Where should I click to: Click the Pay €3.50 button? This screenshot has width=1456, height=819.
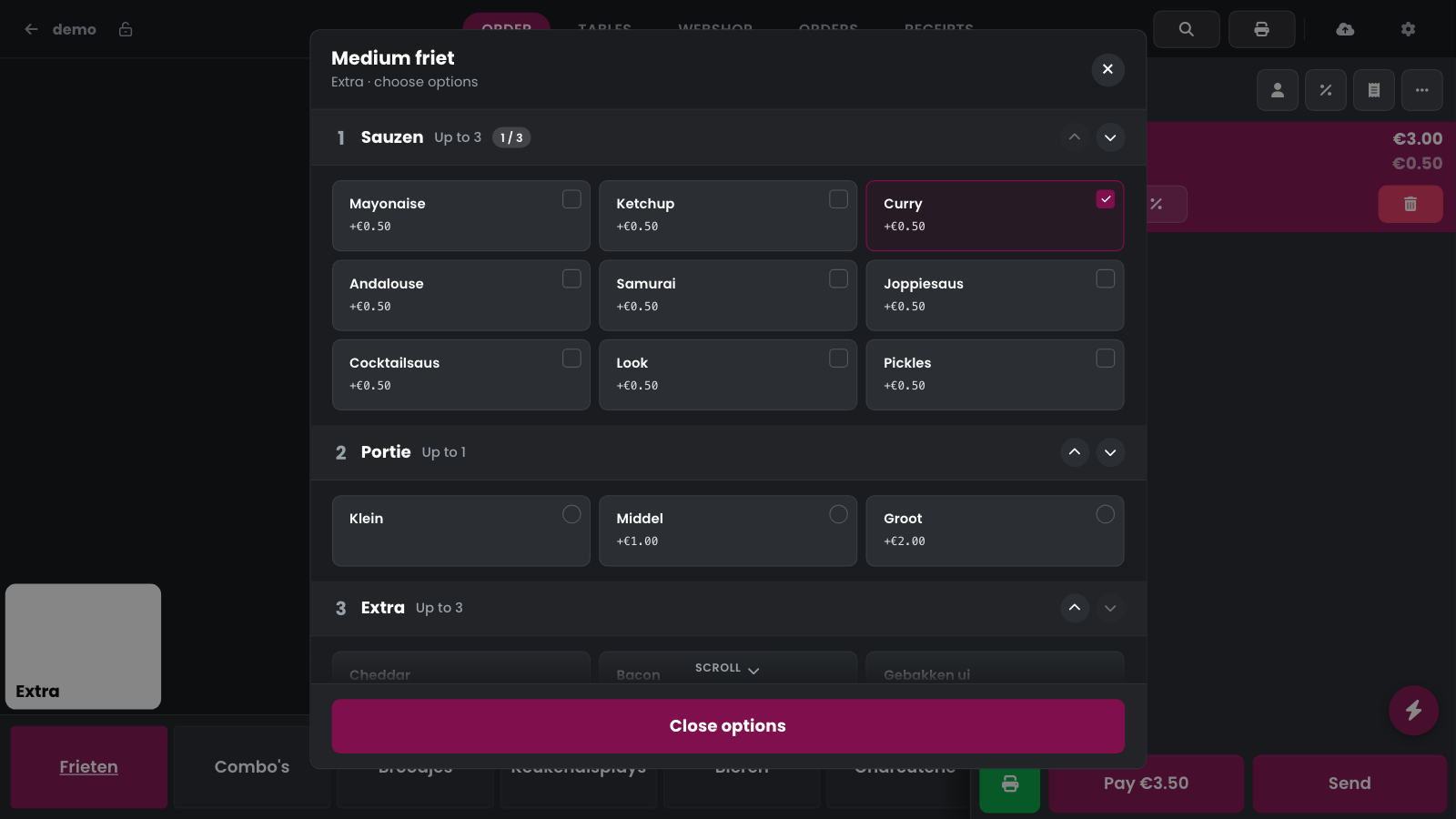coord(1146,784)
